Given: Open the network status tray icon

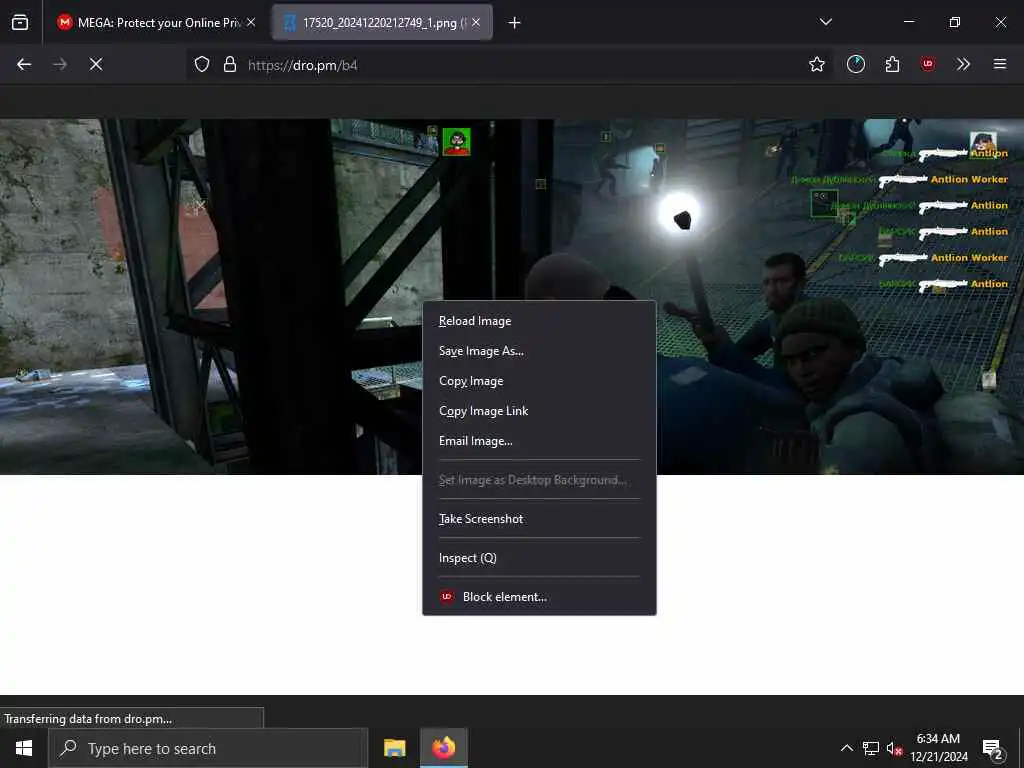Looking at the screenshot, I should (871, 748).
